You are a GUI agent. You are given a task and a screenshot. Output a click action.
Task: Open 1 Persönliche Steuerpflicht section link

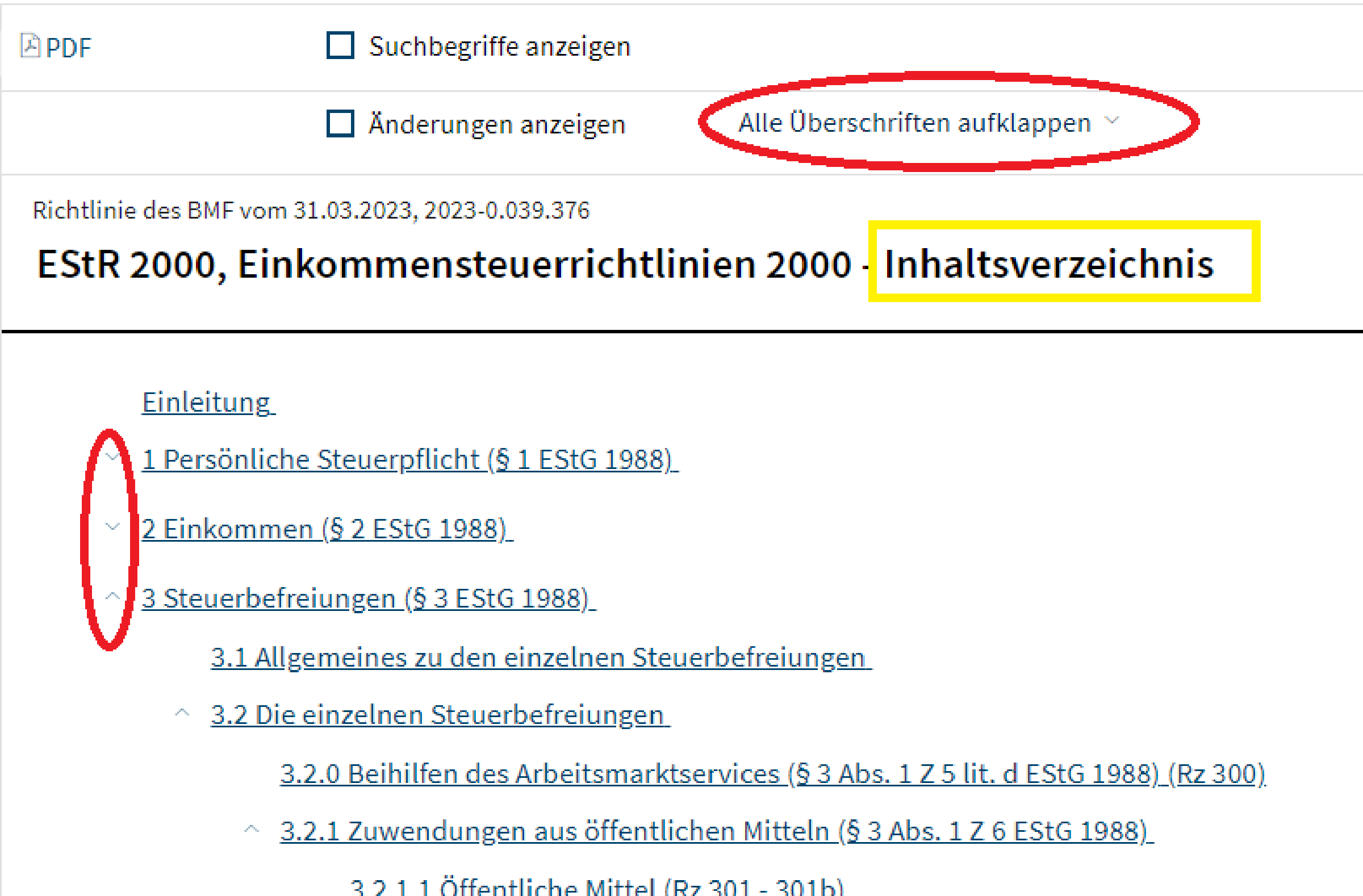(x=409, y=459)
